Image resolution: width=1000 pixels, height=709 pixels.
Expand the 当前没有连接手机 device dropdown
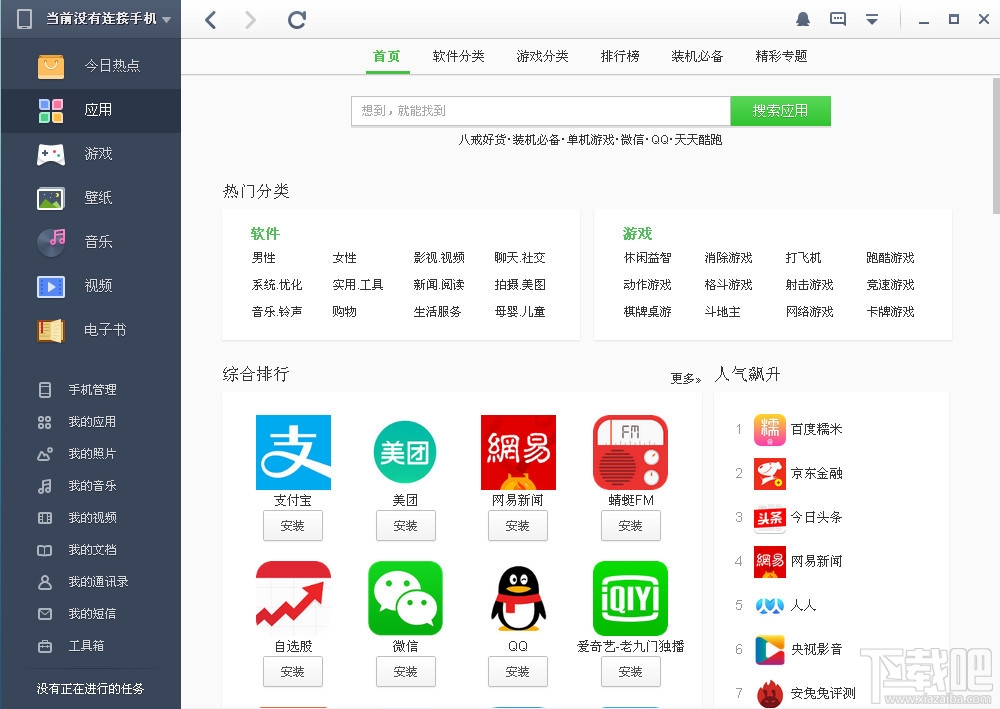coord(166,20)
